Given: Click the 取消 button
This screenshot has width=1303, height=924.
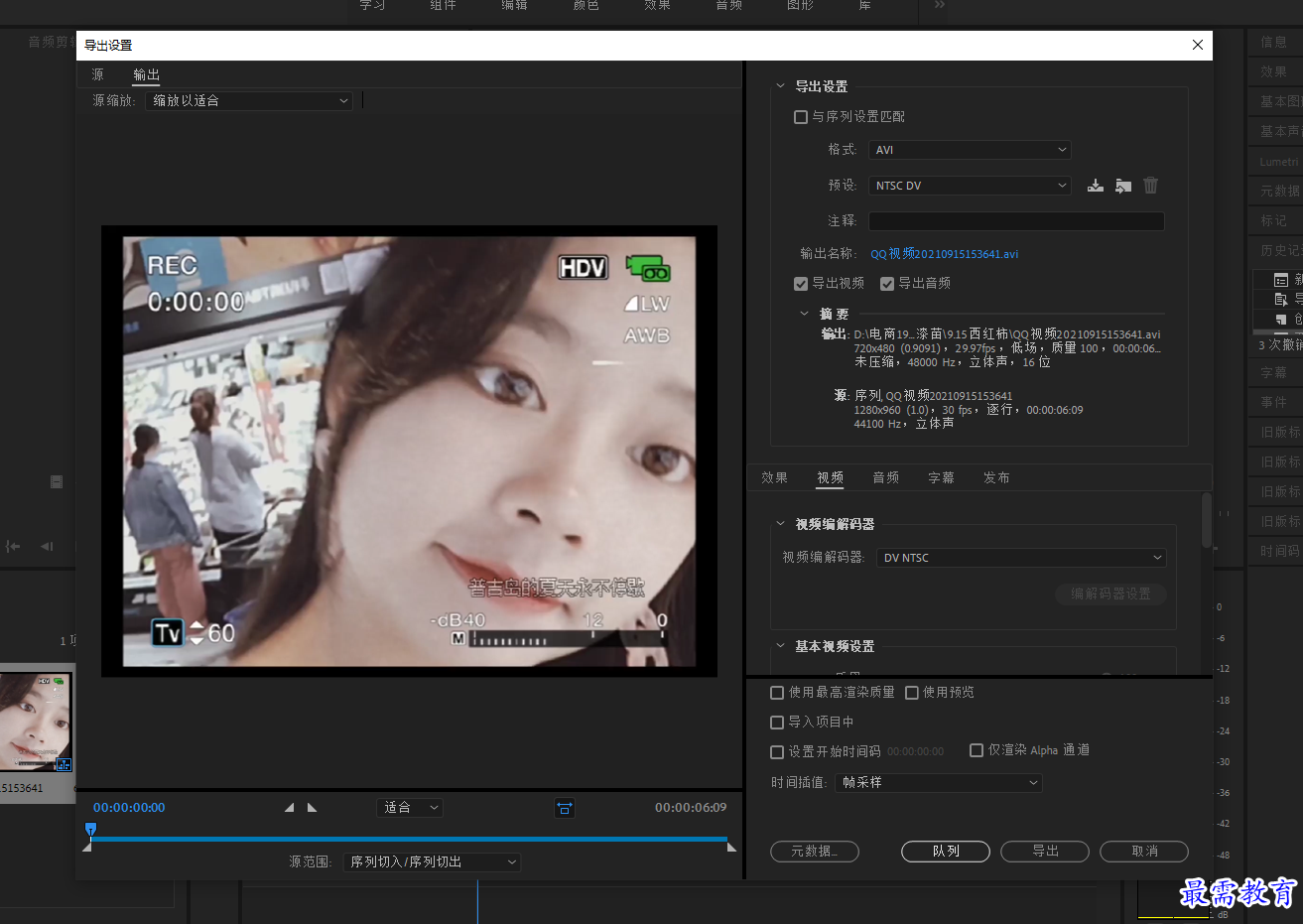Looking at the screenshot, I should (1144, 852).
